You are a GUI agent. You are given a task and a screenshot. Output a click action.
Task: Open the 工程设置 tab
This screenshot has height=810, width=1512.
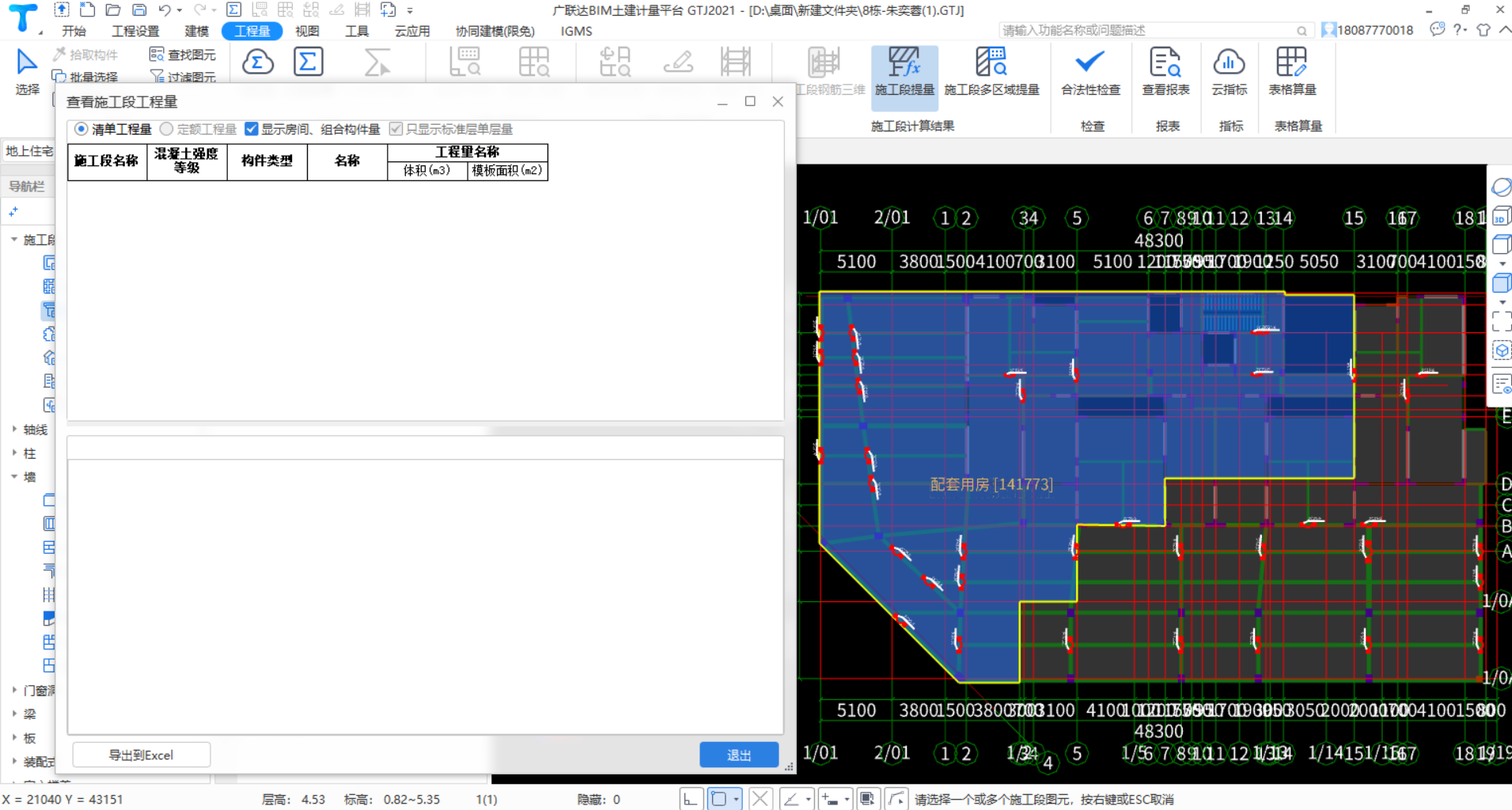pyautogui.click(x=135, y=31)
